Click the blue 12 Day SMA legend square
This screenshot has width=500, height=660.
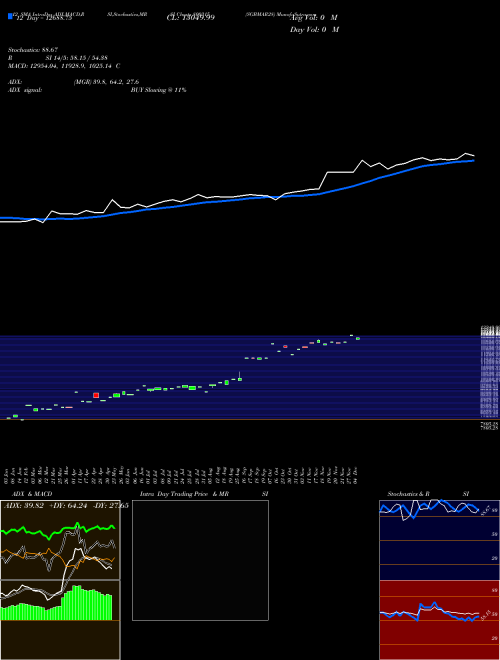click(10, 16)
